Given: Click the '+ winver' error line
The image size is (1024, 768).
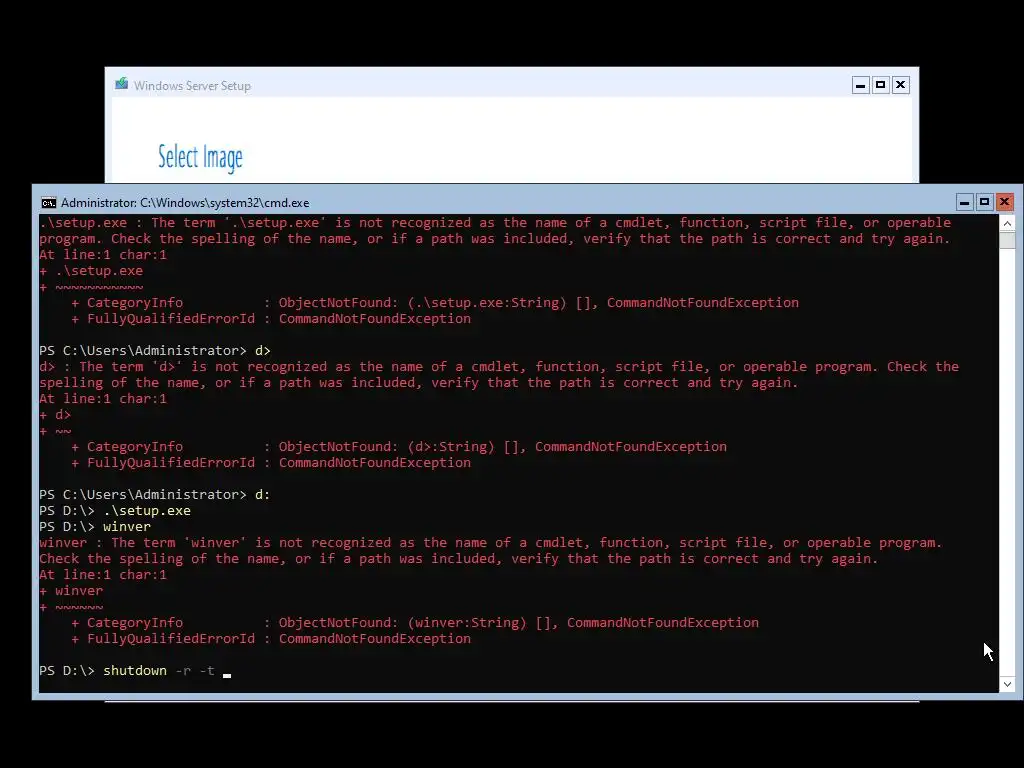Looking at the screenshot, I should coord(71,590).
